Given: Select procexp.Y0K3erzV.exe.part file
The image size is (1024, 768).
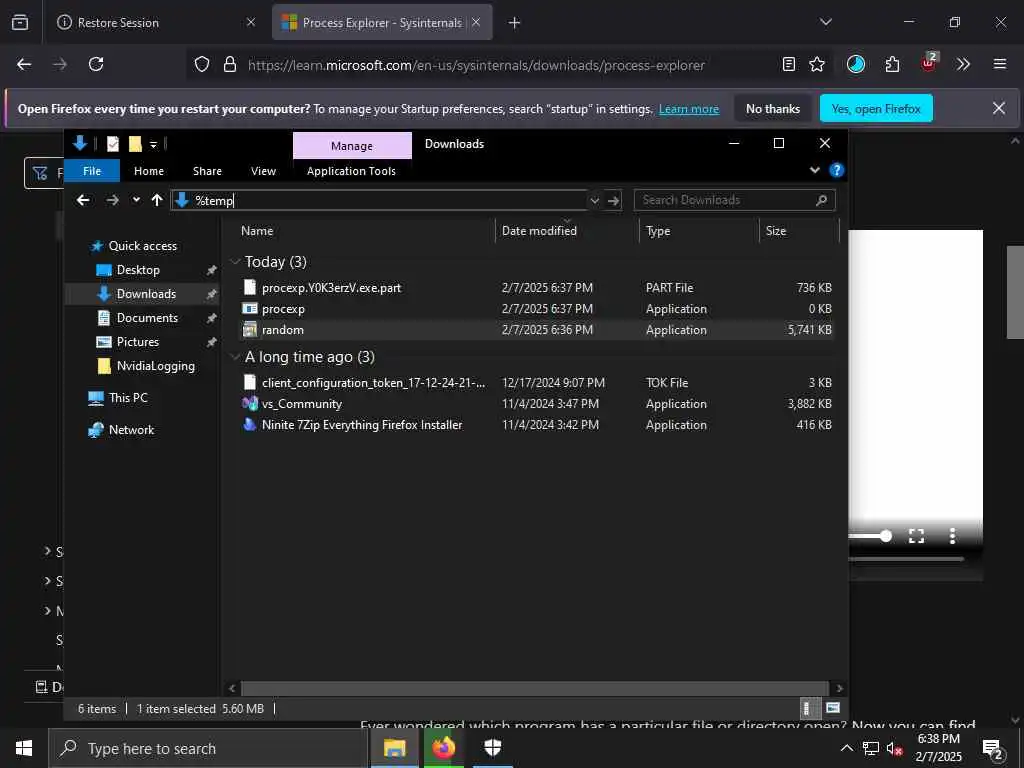Looking at the screenshot, I should [x=537, y=287].
